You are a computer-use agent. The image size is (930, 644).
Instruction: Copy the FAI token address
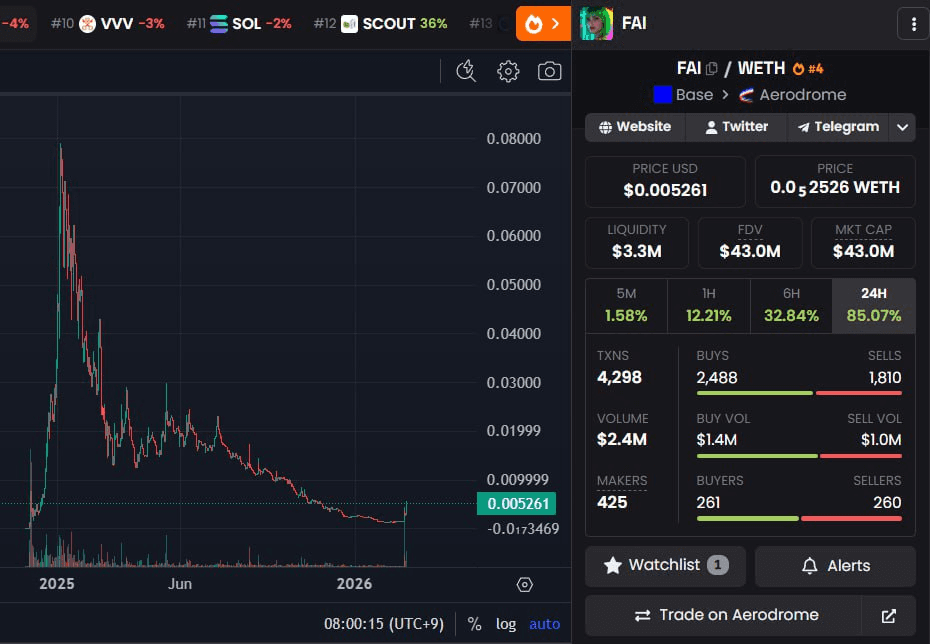(712, 69)
